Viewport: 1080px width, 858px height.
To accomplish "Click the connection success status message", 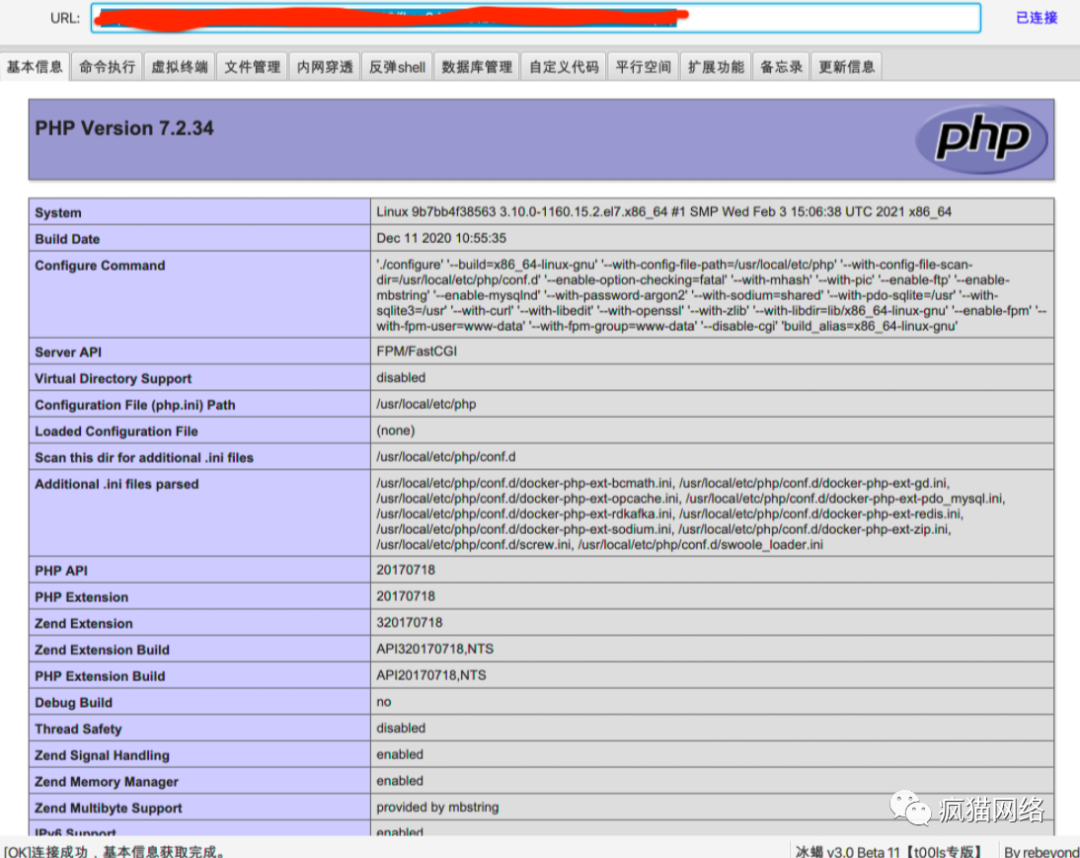I will coord(115,851).
